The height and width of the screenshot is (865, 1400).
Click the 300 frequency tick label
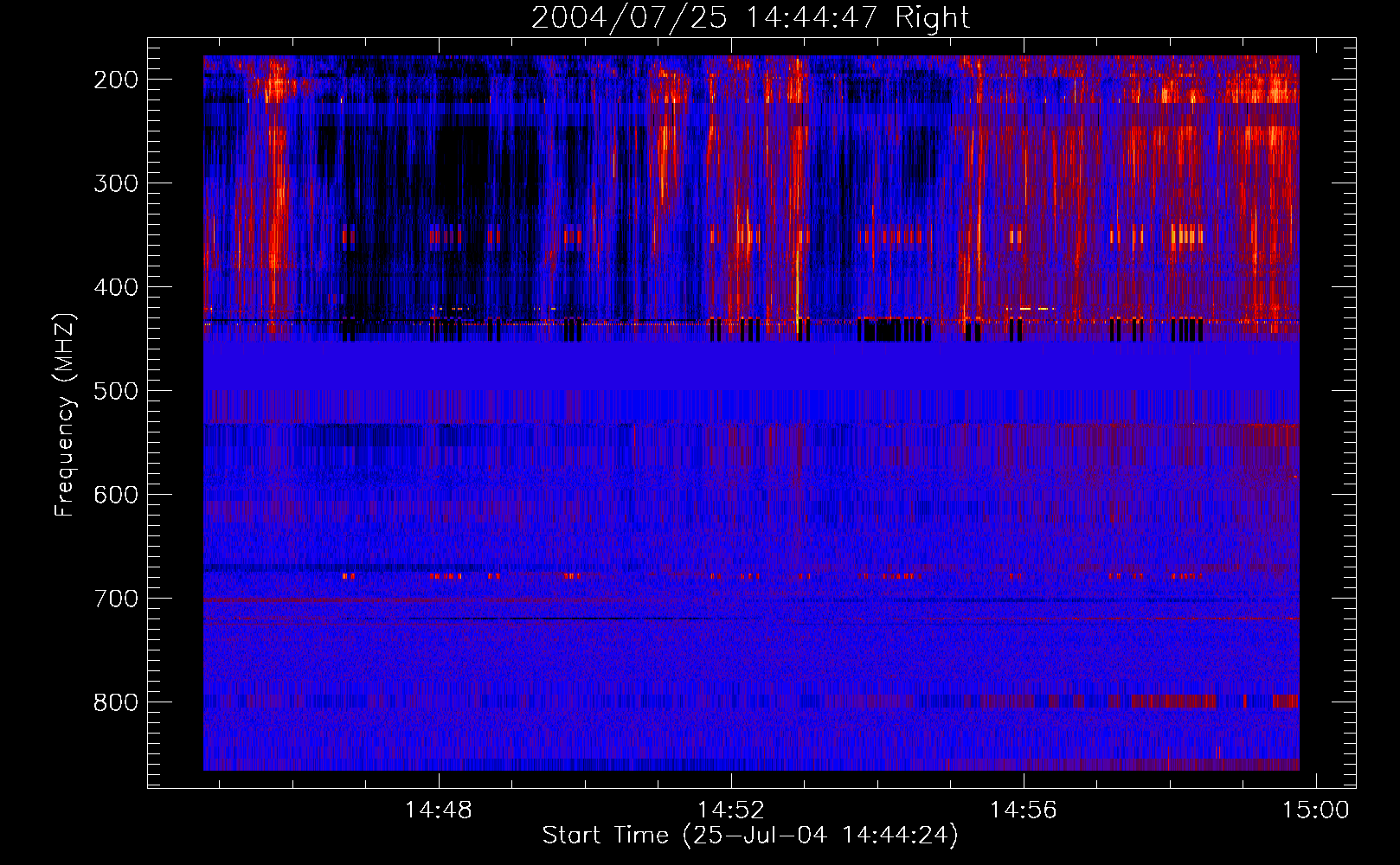116,183
